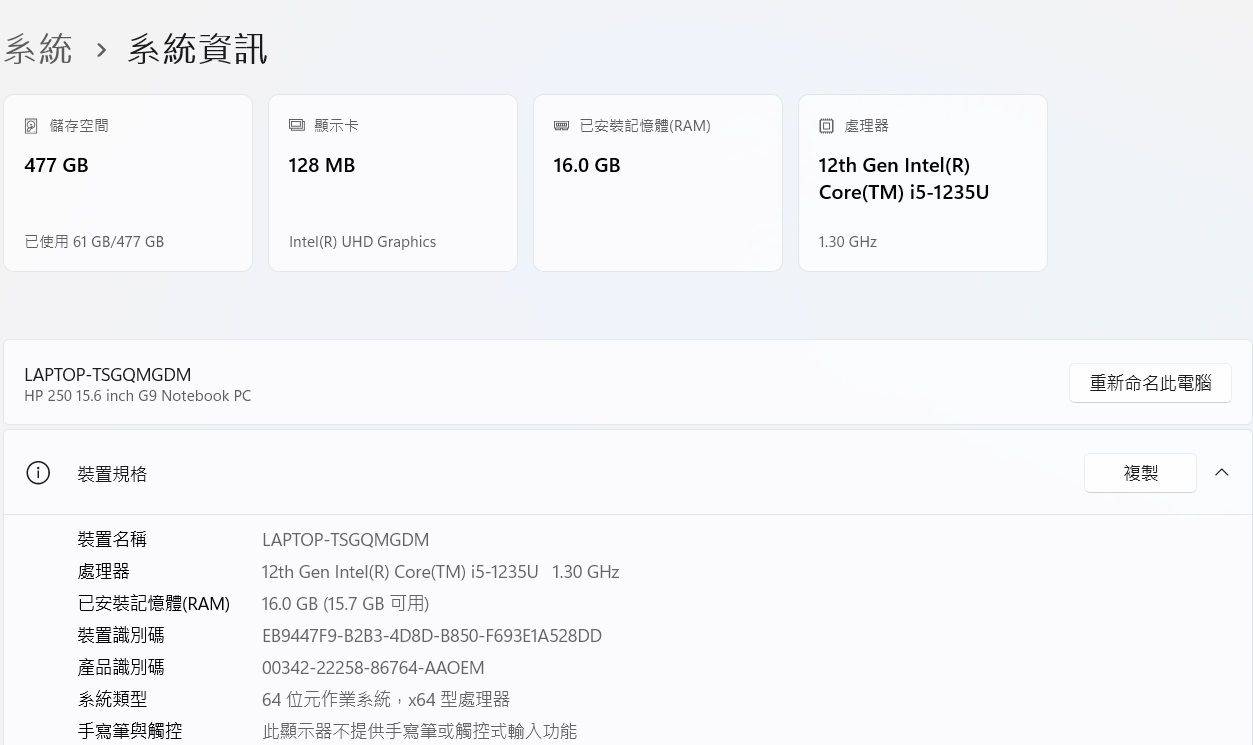Click the storage disk icon
Viewport: 1253px width, 745px height.
click(x=31, y=126)
